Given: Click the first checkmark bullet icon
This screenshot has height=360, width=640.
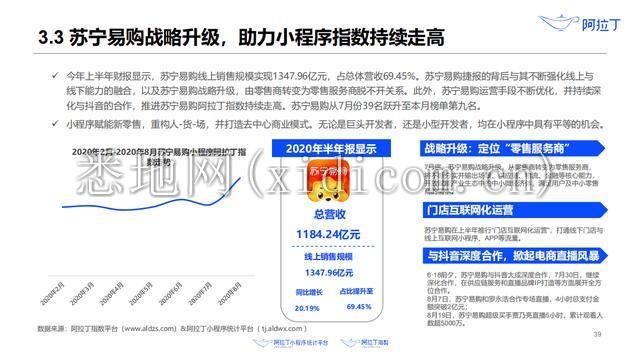Looking at the screenshot, I should tap(55, 76).
